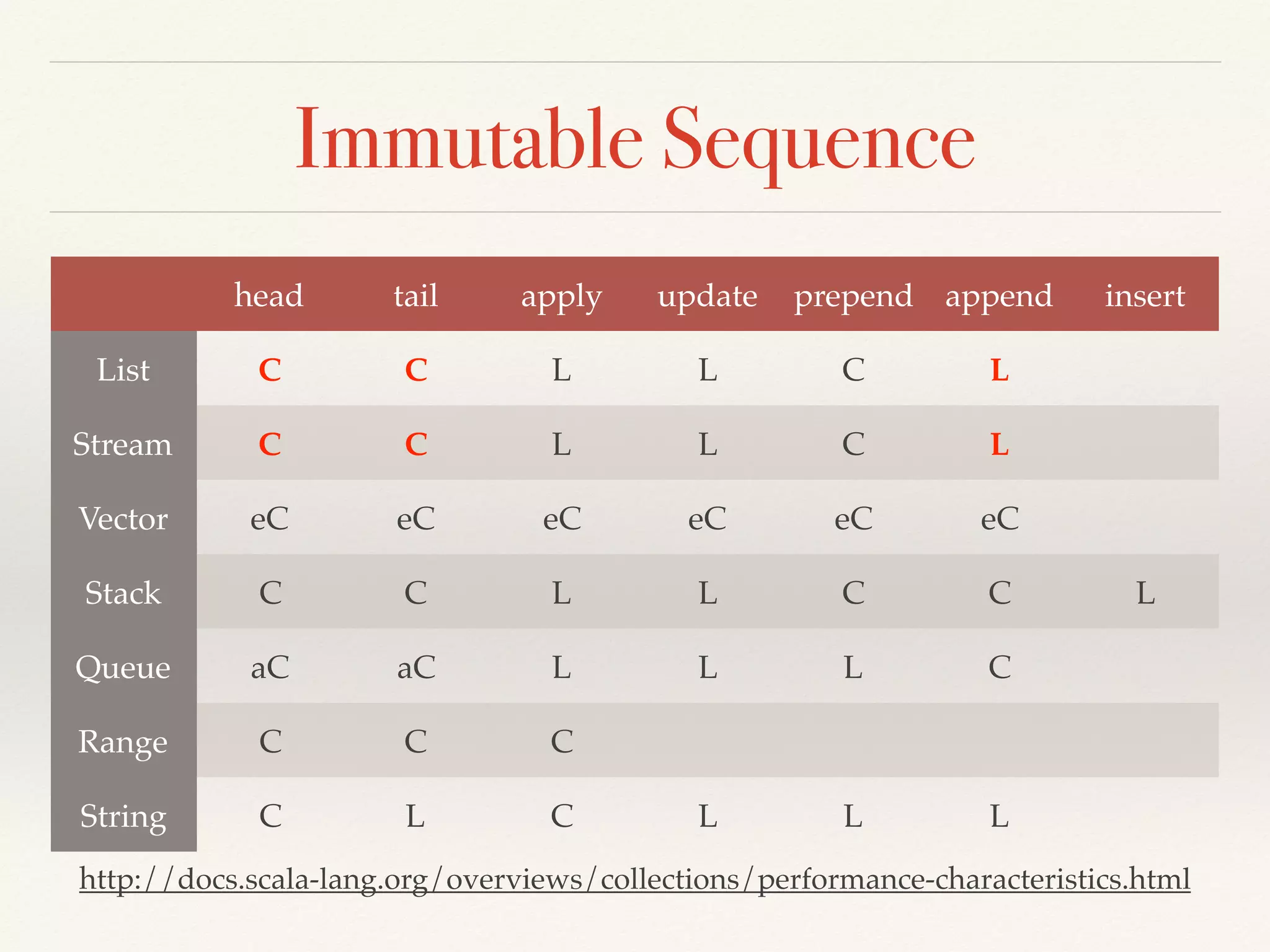The image size is (1270, 952).
Task: Click the aC in Queue tail cell
Action: coord(416,668)
